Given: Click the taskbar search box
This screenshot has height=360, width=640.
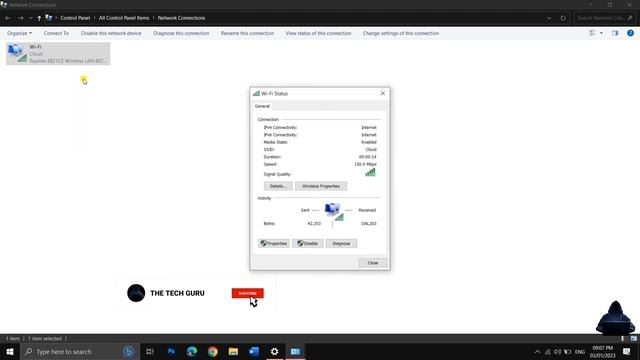Looking at the screenshot, I should coord(80,351).
